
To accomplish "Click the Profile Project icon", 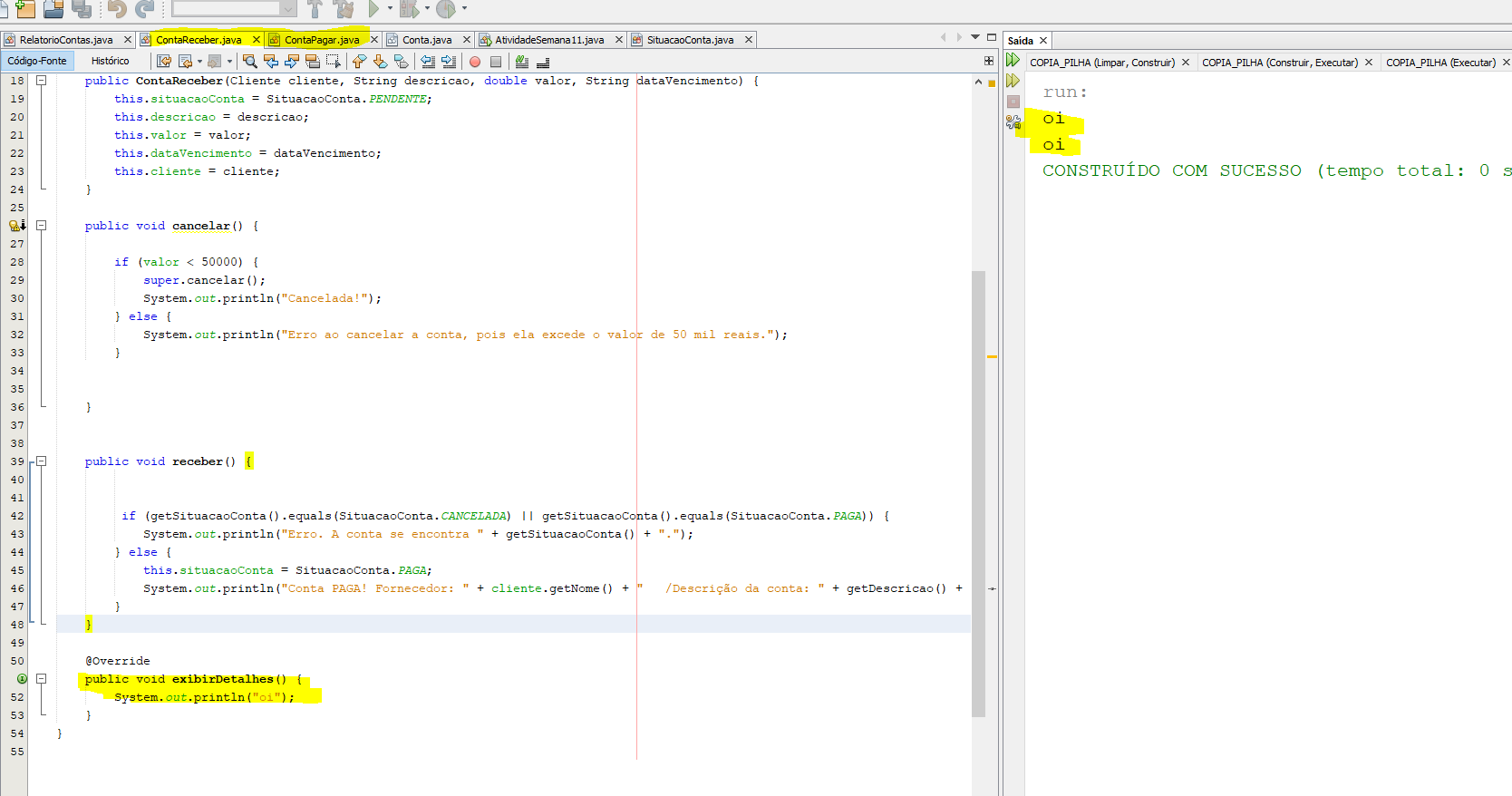I will point(446,8).
